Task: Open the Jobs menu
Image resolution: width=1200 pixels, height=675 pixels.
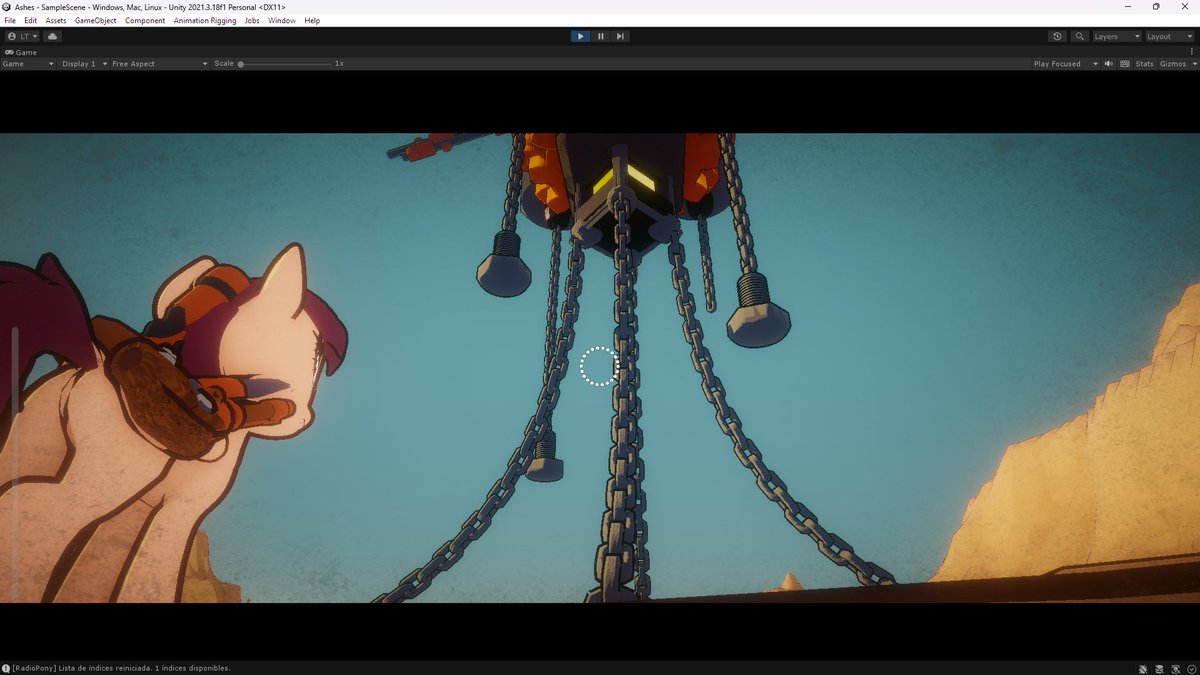Action: pyautogui.click(x=252, y=20)
